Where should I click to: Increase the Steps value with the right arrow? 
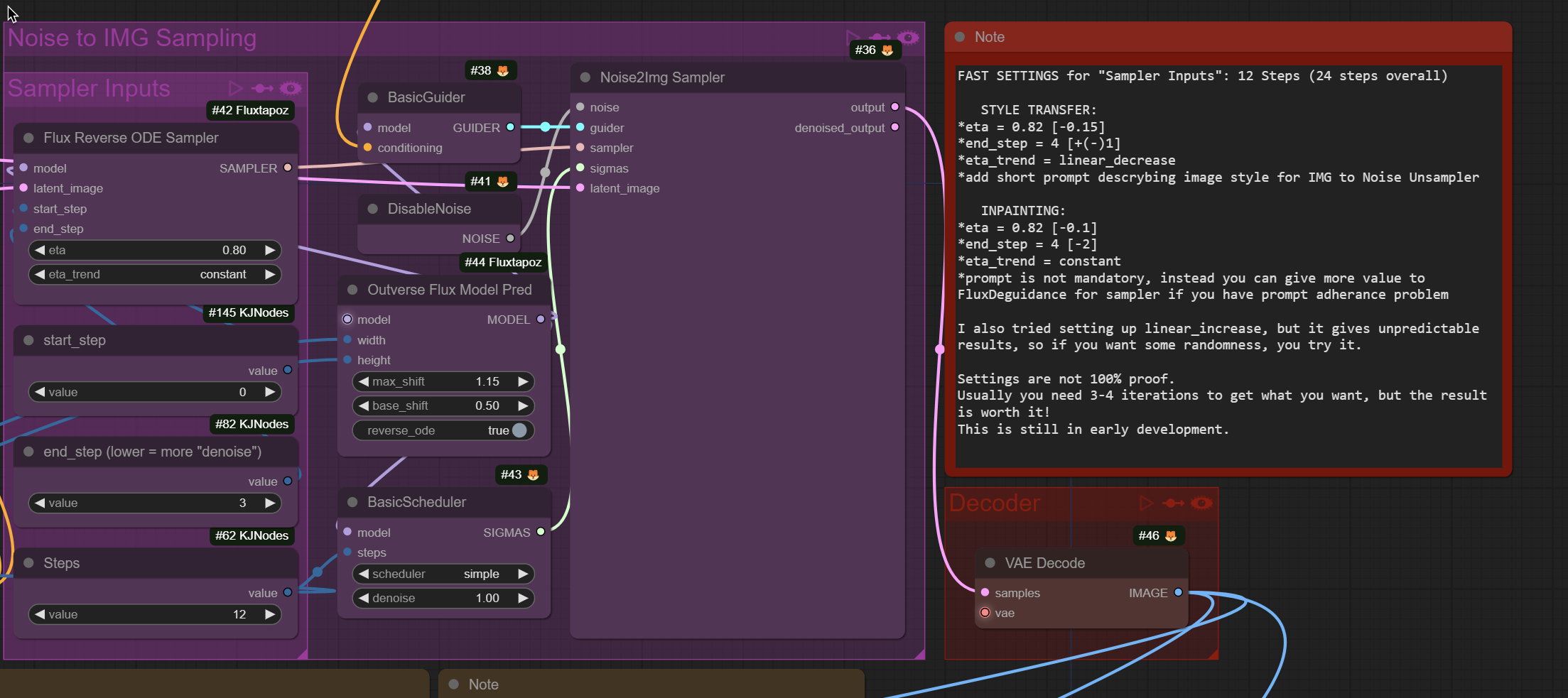click(x=270, y=614)
